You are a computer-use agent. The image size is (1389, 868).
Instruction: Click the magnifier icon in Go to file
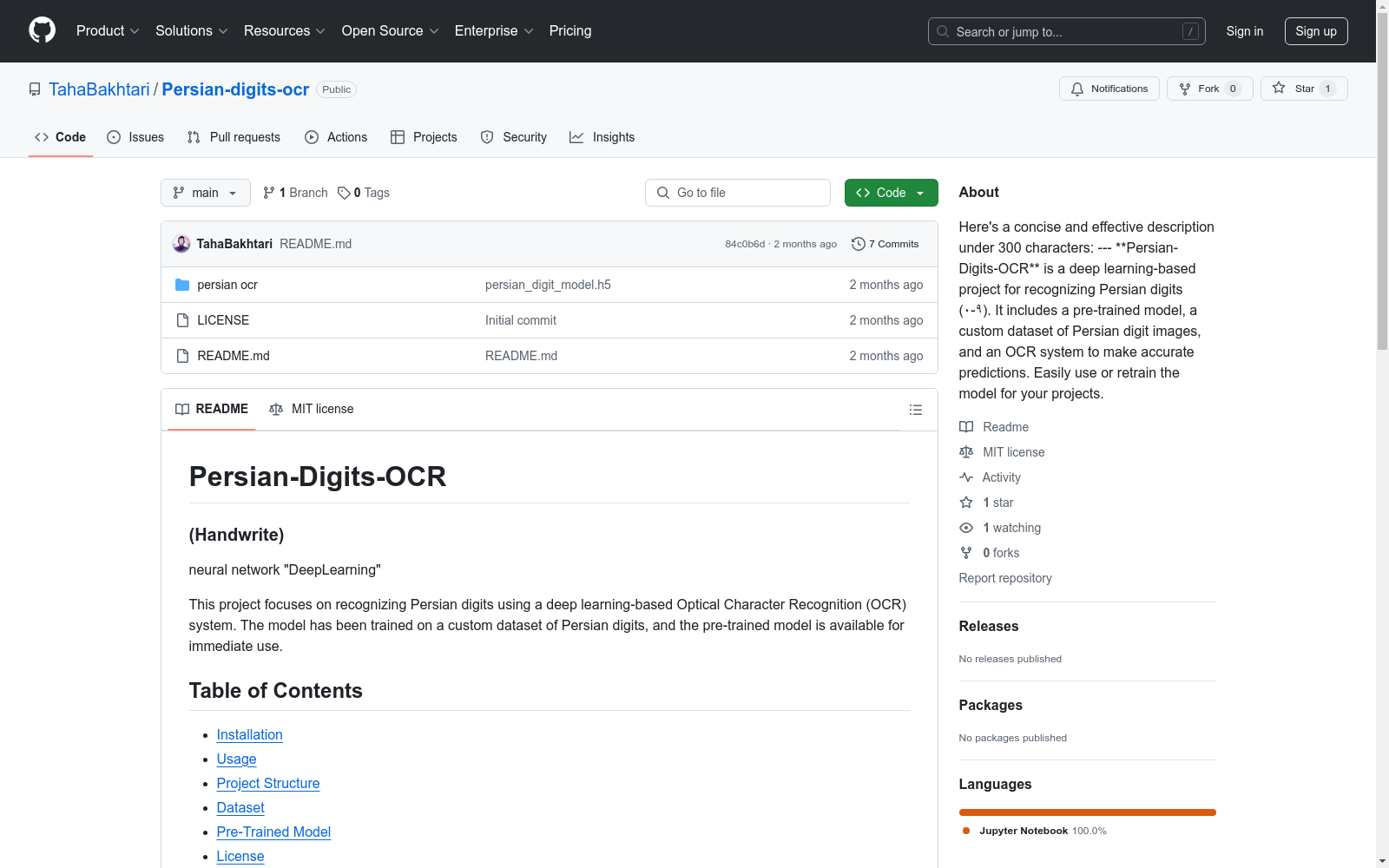[x=663, y=193]
